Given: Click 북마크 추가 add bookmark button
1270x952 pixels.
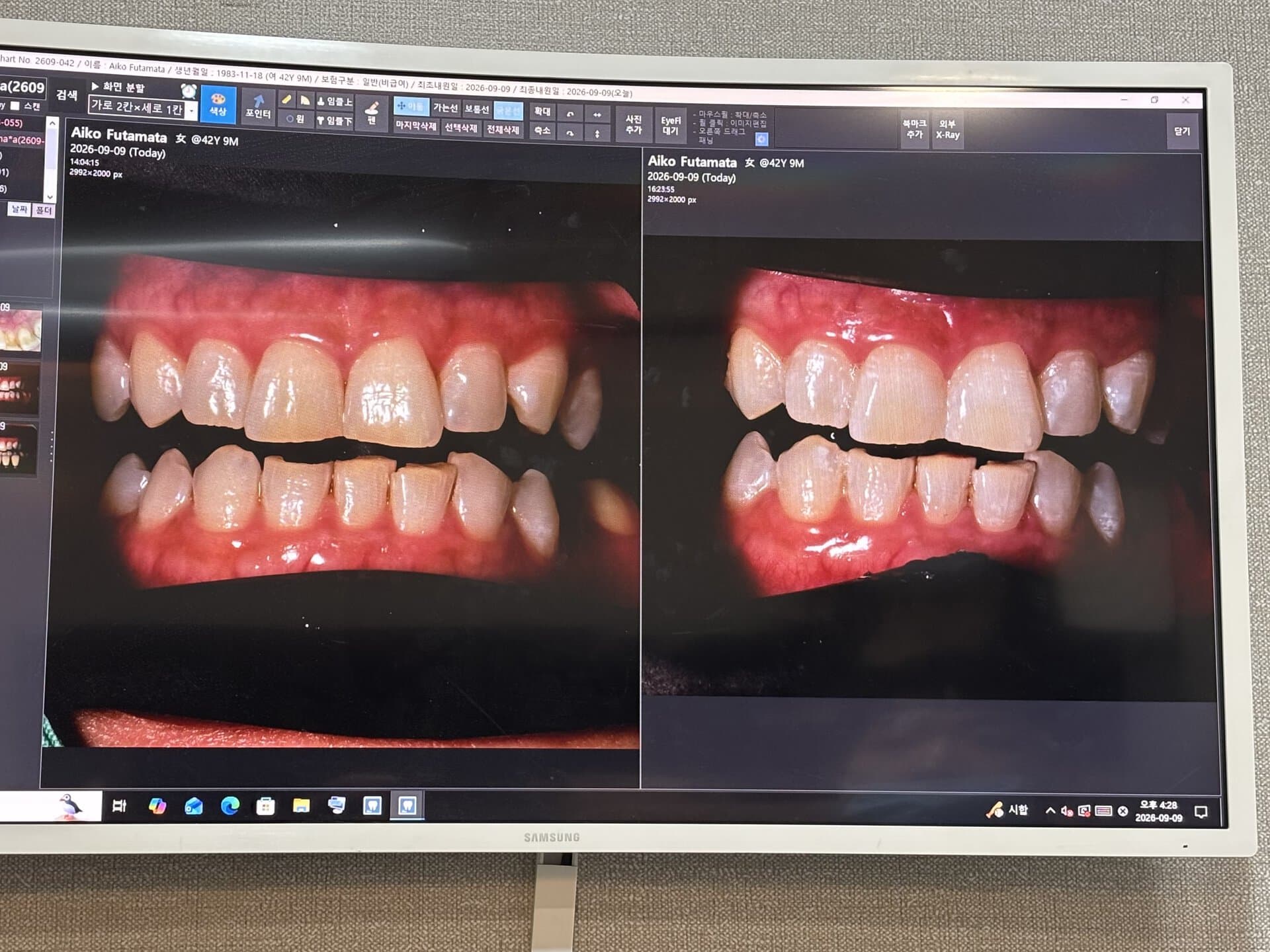Looking at the screenshot, I should click(914, 129).
